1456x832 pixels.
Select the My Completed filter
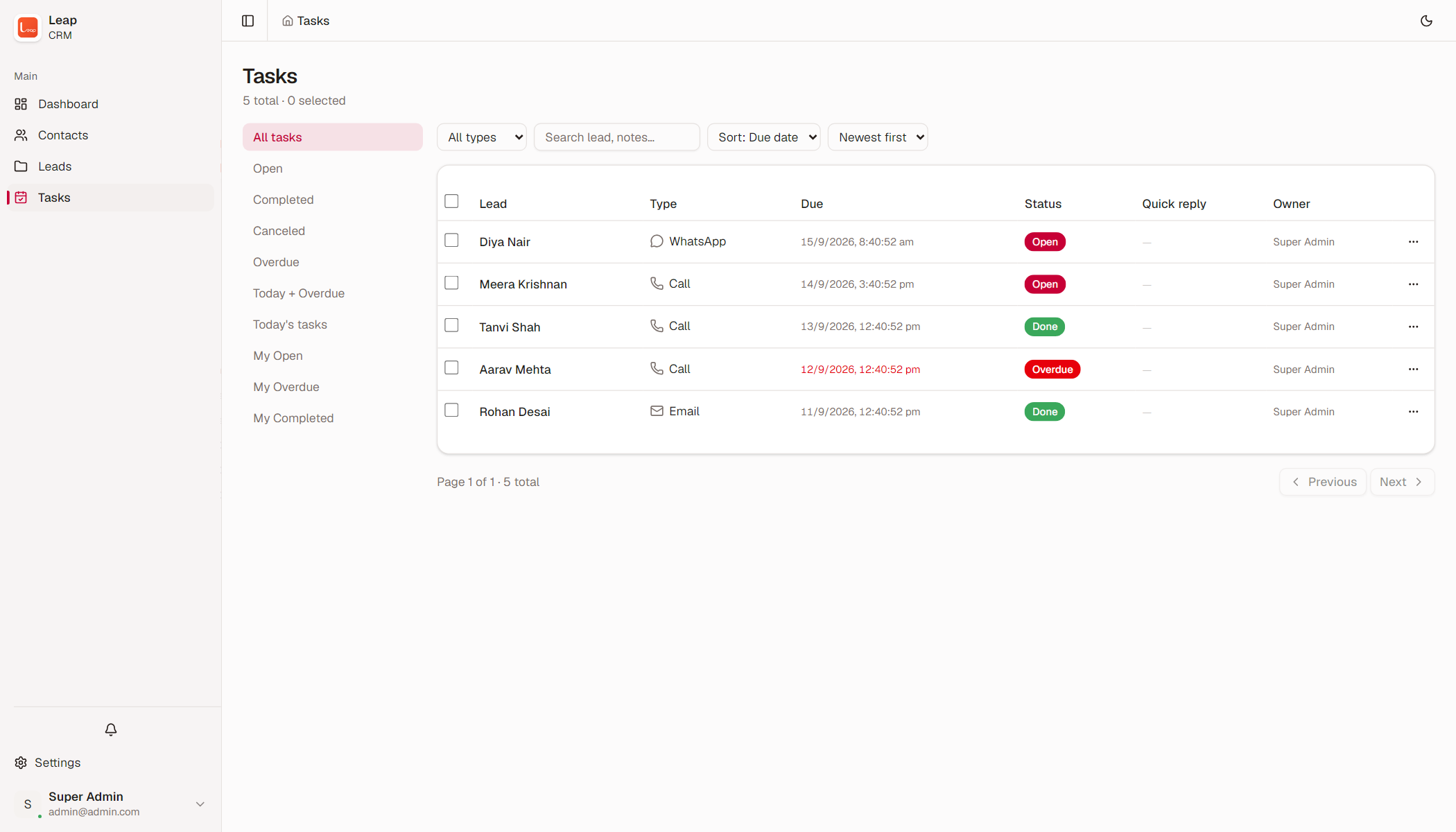click(x=333, y=418)
